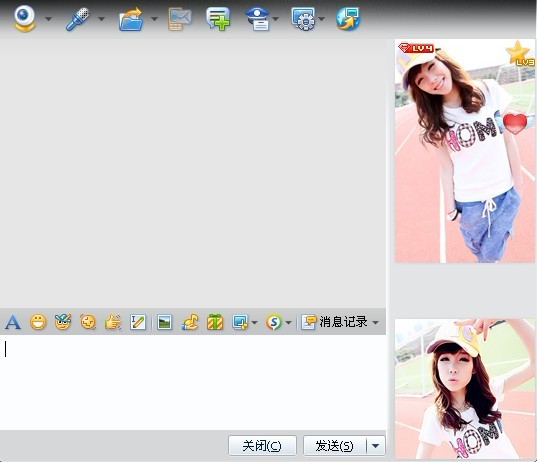Click the 发送(S) send button
The height and width of the screenshot is (462, 537).
coord(335,446)
